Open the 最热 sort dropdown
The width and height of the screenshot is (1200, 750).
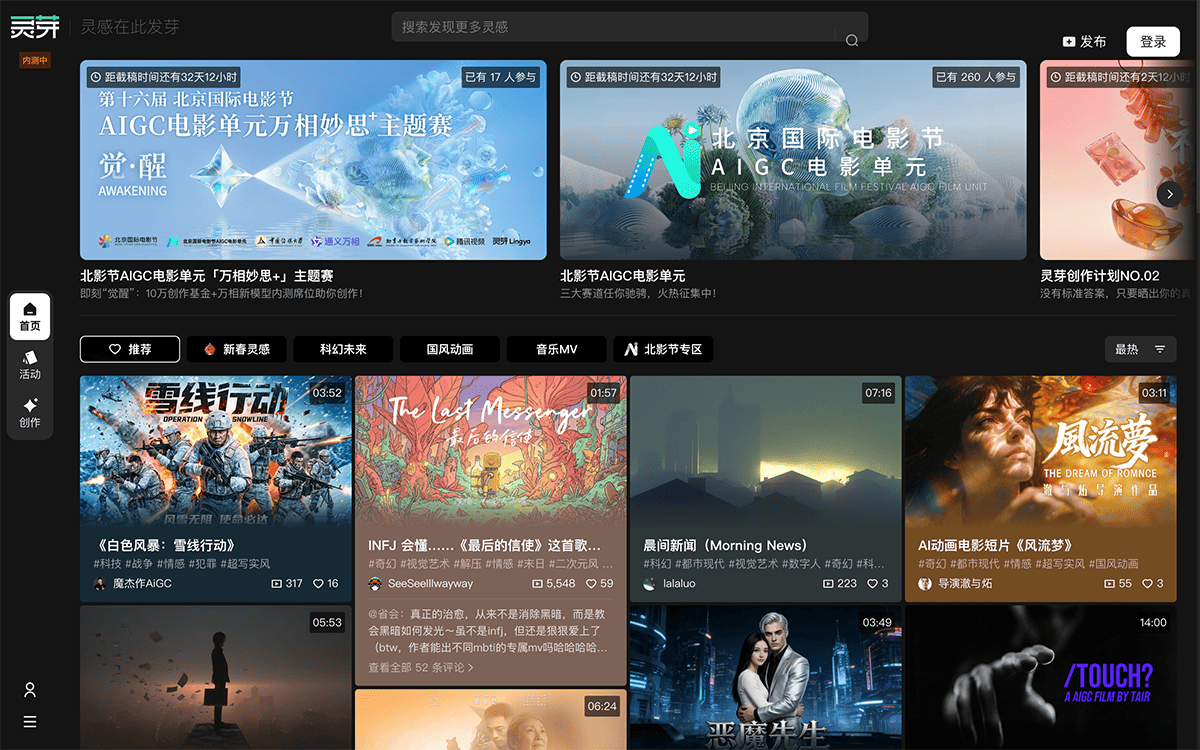[x=1140, y=349]
